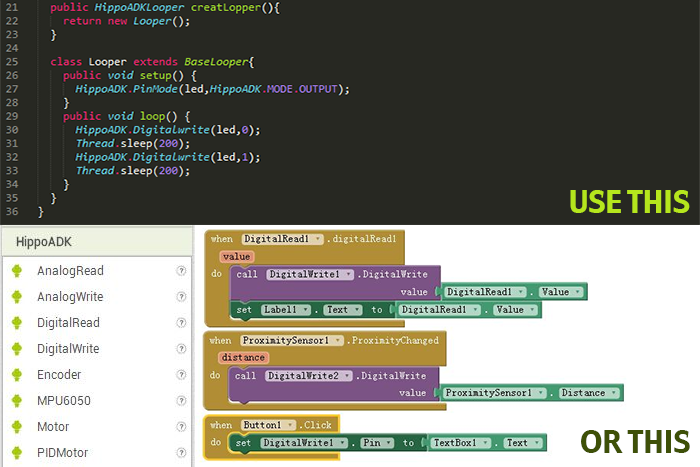Click the Motor component's Android icon
The image size is (700, 467).
pos(17,426)
